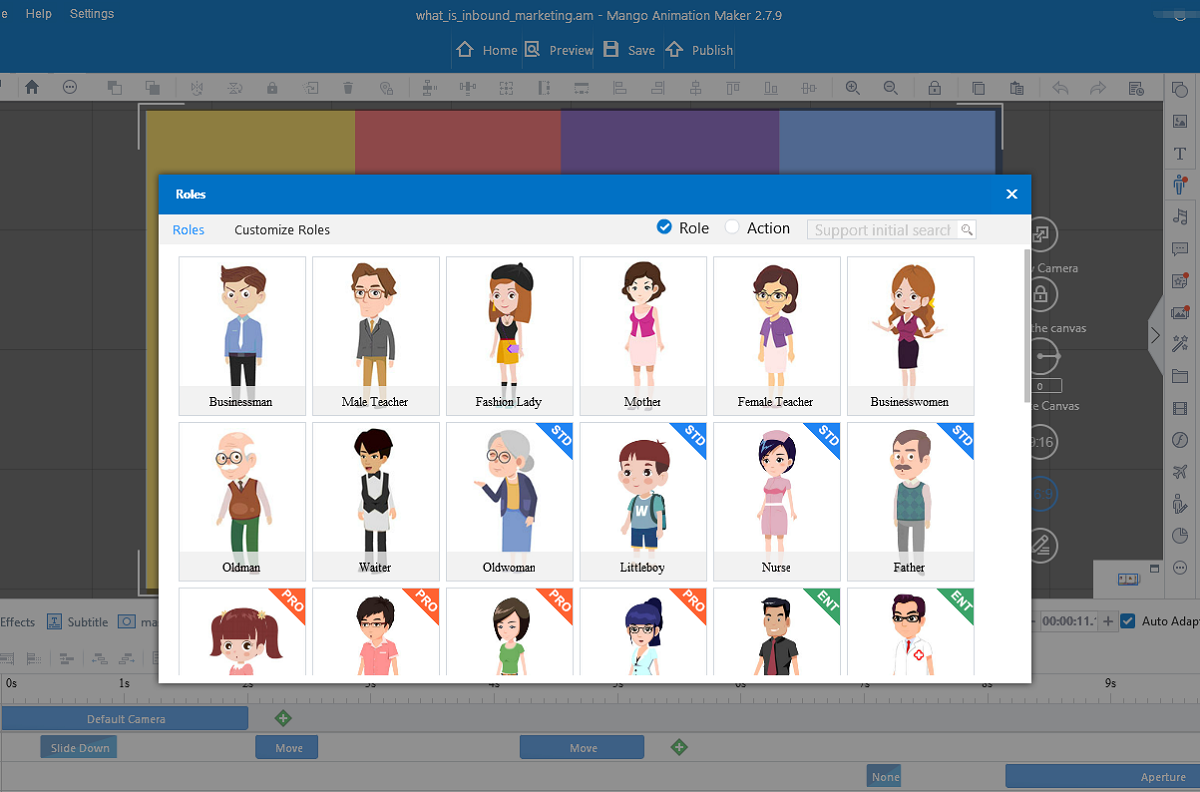Viewport: 1200px width, 792px height.
Task: Select the Waiter role thumbnail
Action: (x=376, y=501)
